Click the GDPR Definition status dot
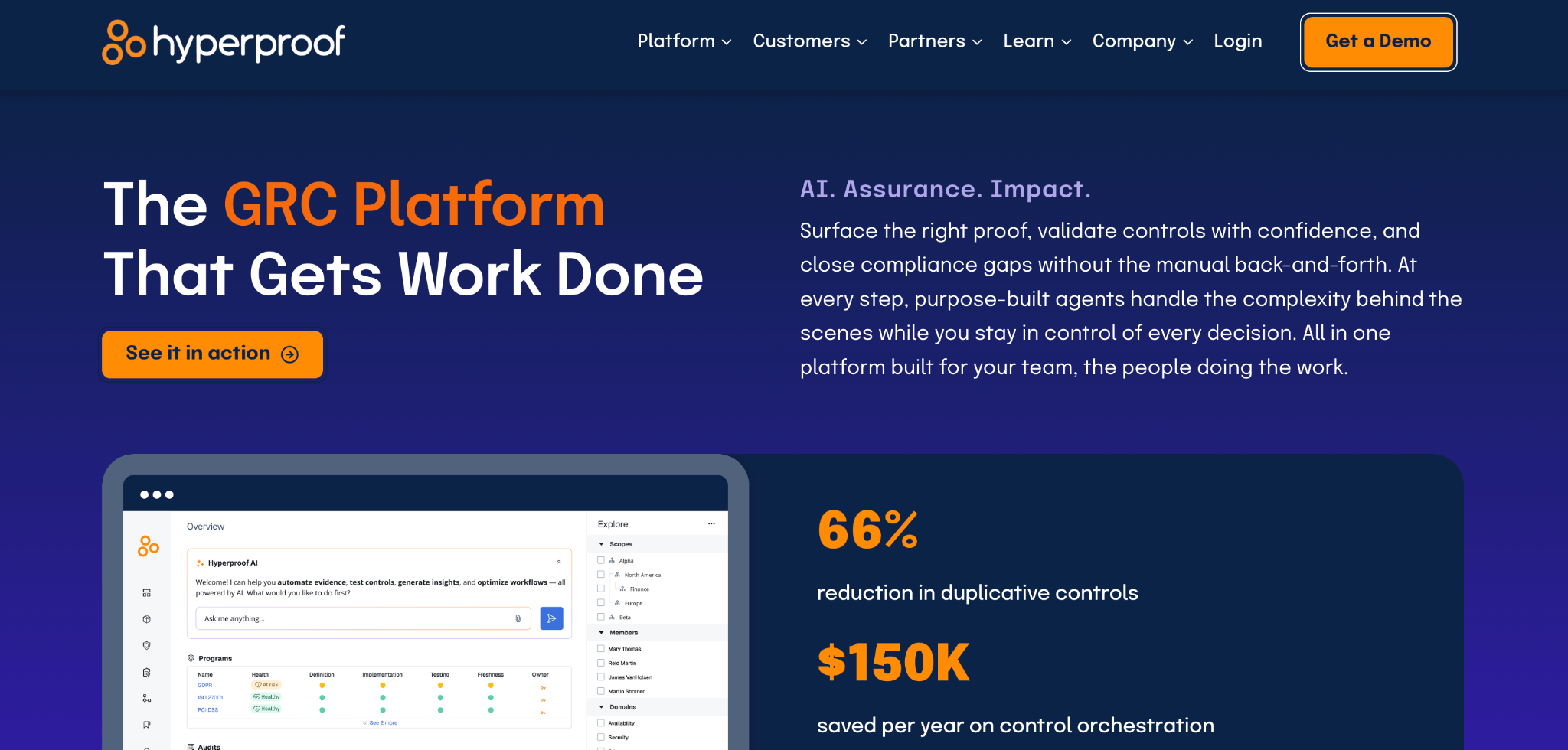This screenshot has width=1568, height=750. (322, 686)
